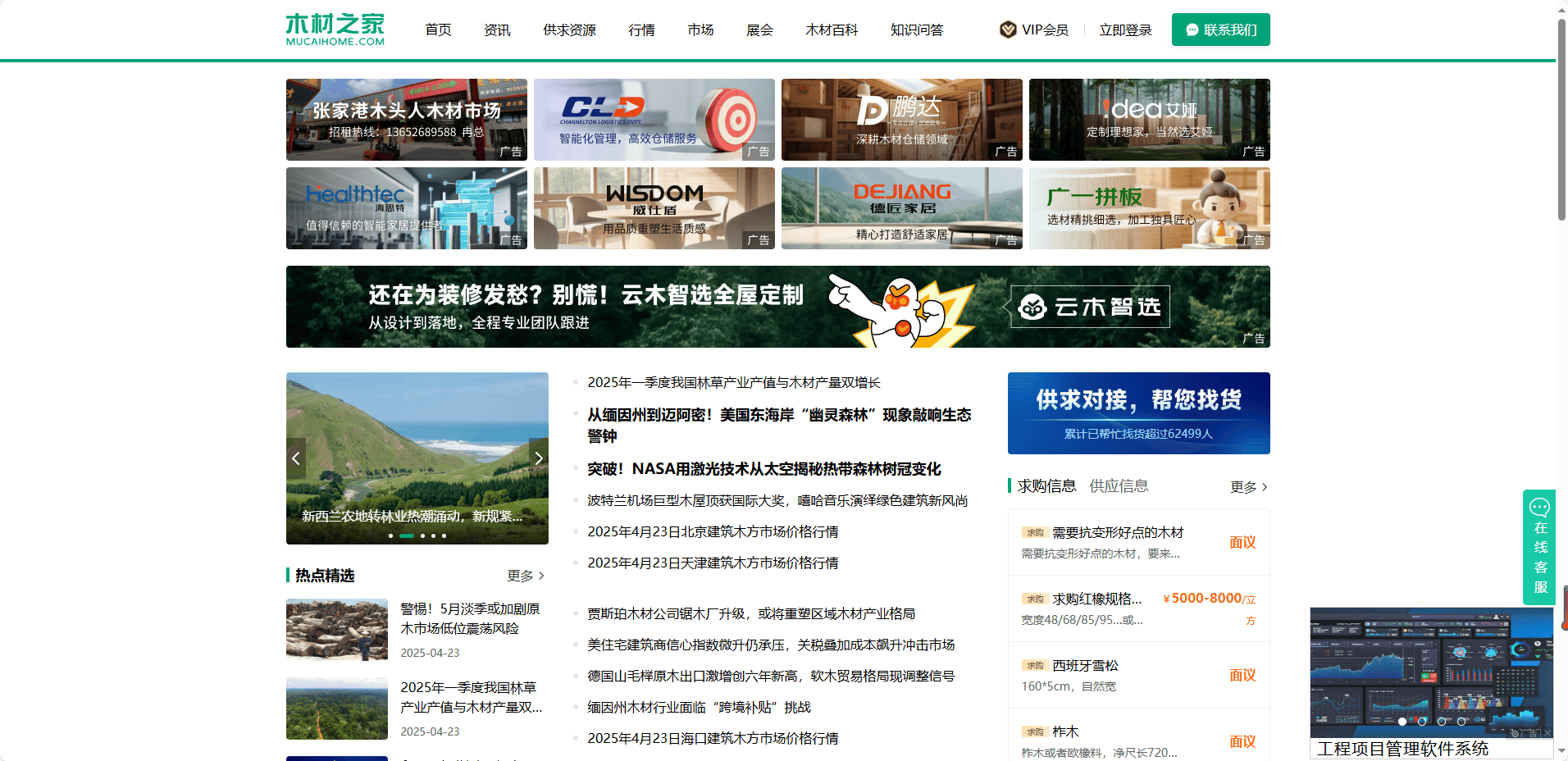
Task: Click the 木材之家 site logo
Action: 335,30
